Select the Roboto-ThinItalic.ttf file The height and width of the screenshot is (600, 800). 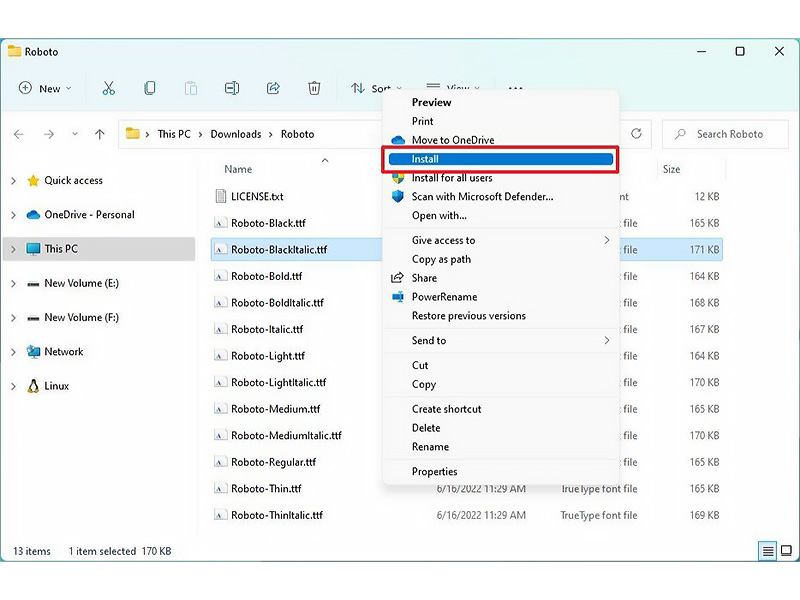click(277, 515)
